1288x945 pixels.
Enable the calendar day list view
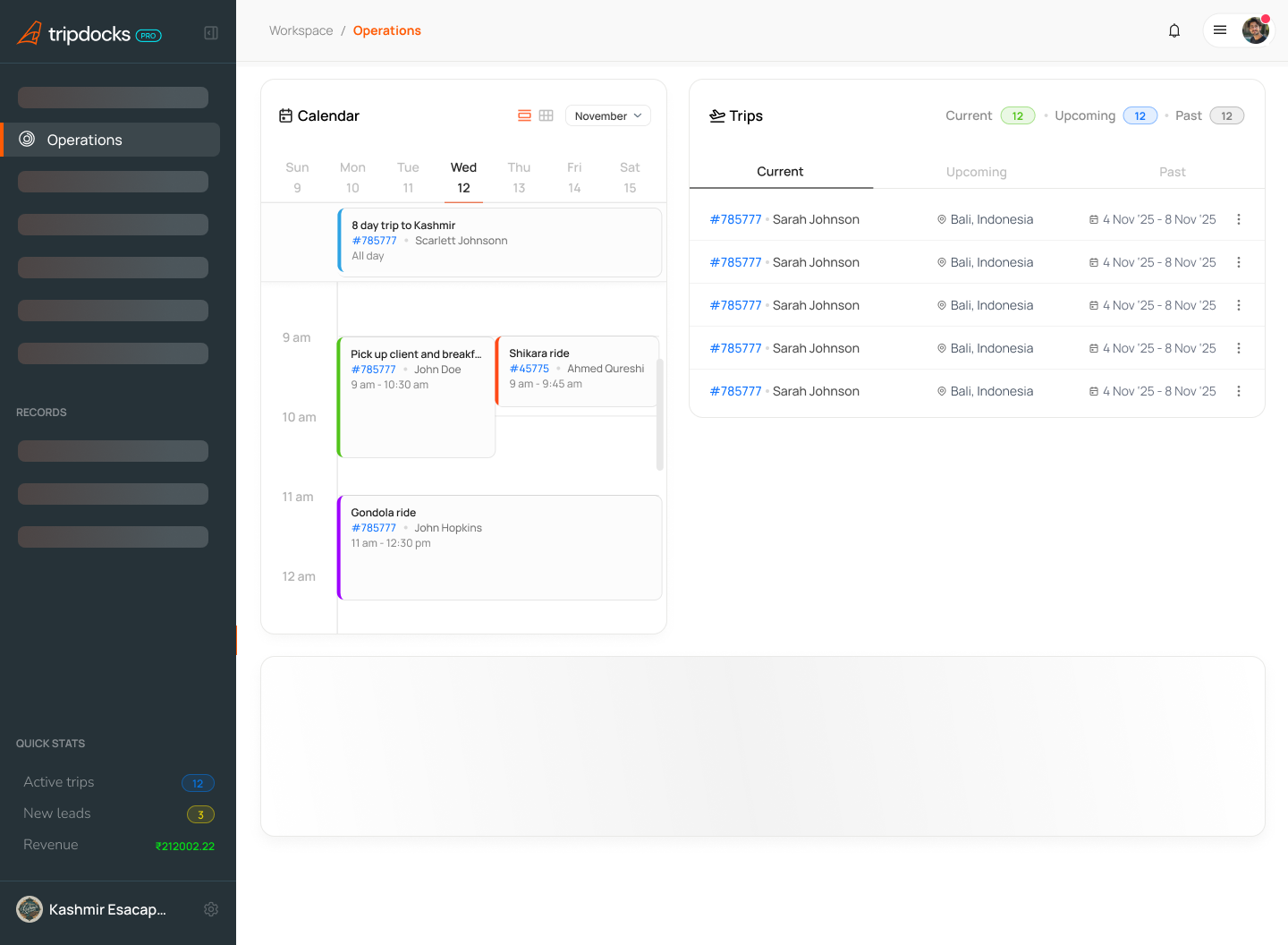pos(524,115)
